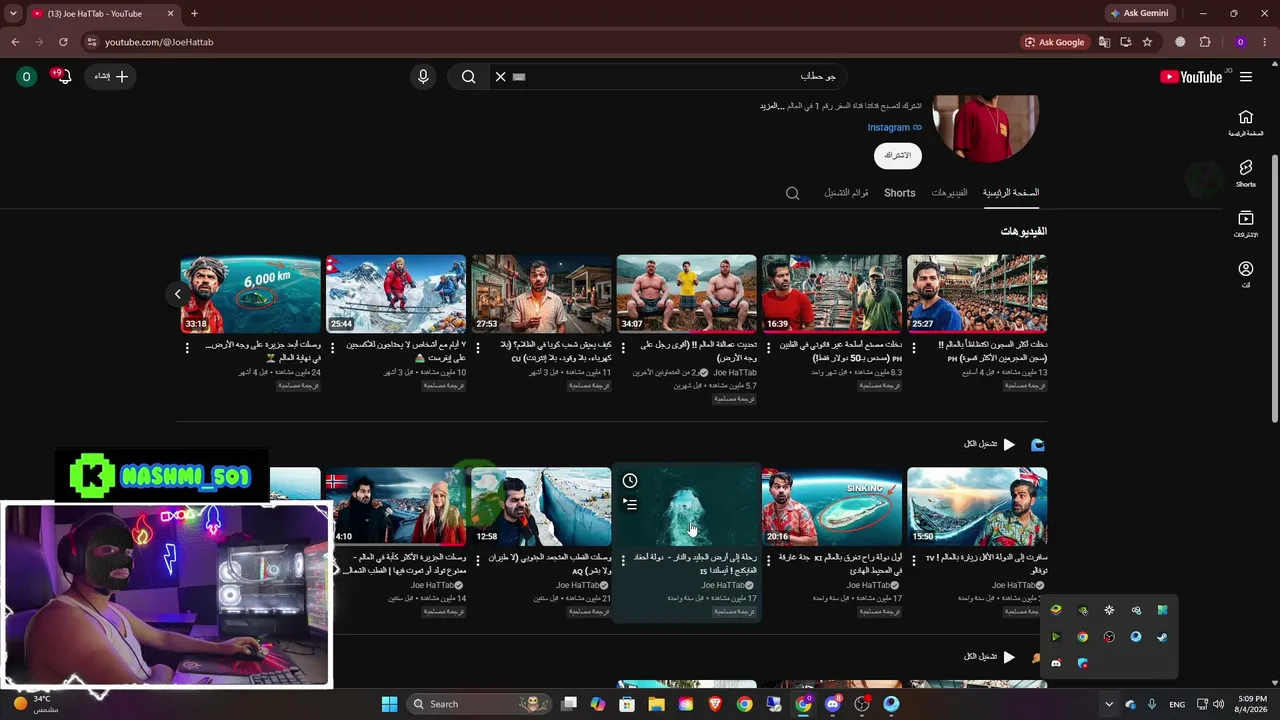Open options menu for the 25:44 video
This screenshot has height=720, width=1280.
(332, 348)
